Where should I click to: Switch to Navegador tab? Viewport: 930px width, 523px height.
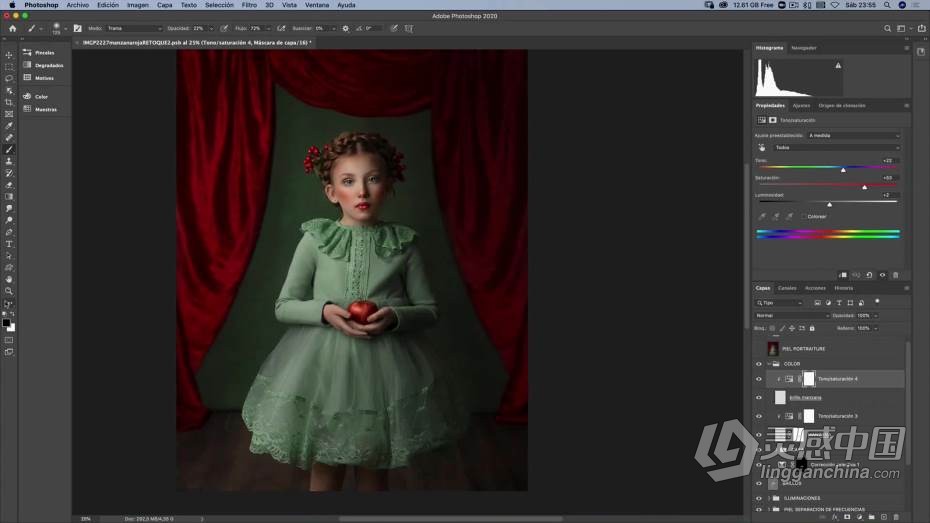coord(804,48)
